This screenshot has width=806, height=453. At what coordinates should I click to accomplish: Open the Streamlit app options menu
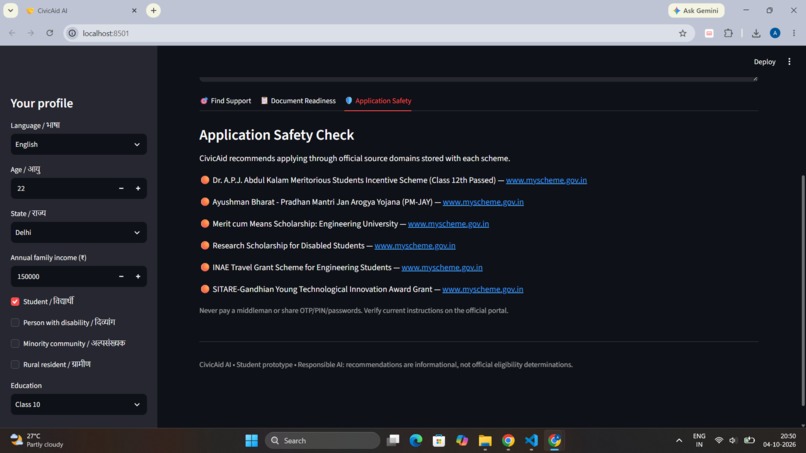pos(790,62)
